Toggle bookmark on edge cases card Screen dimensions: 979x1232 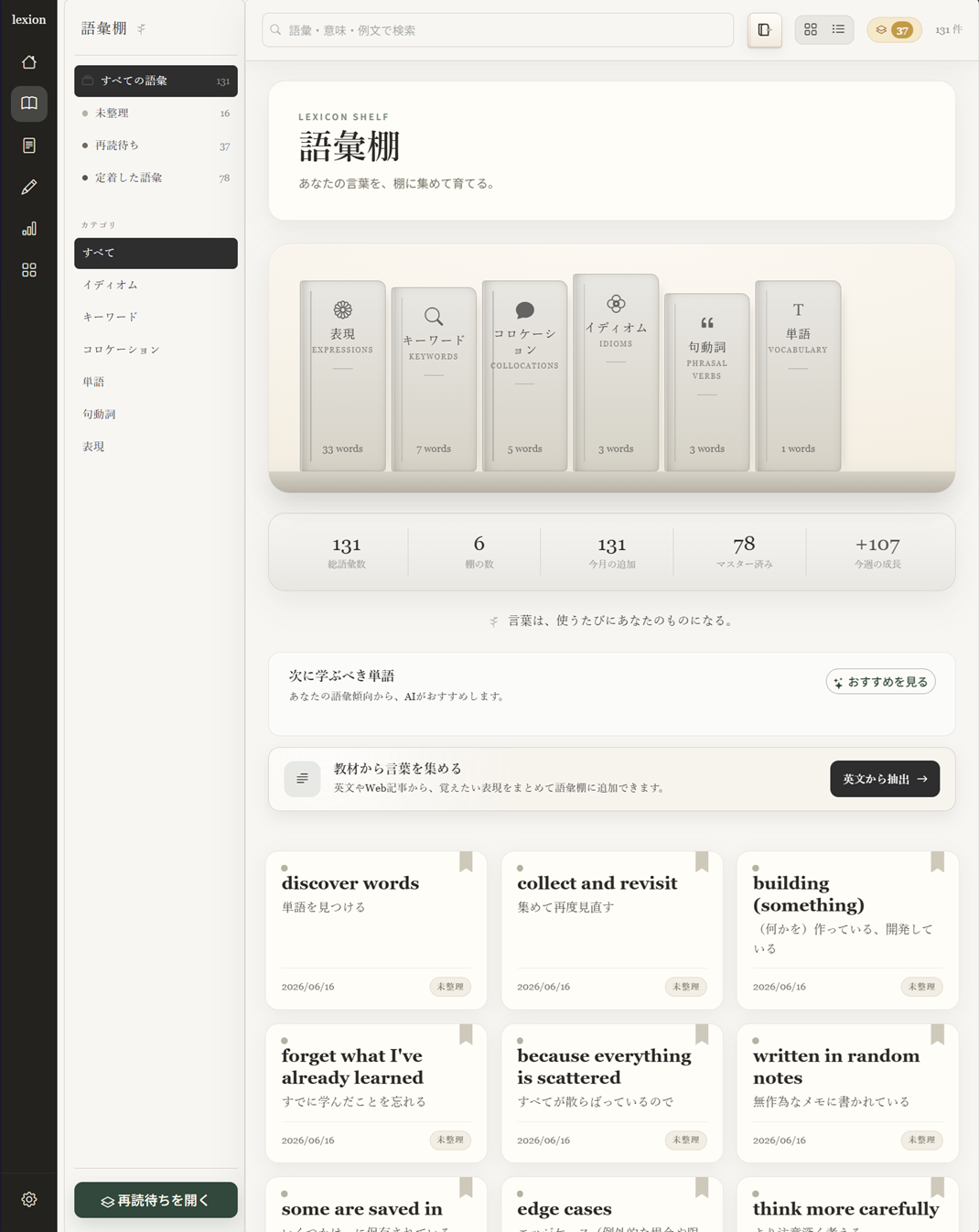(702, 1187)
